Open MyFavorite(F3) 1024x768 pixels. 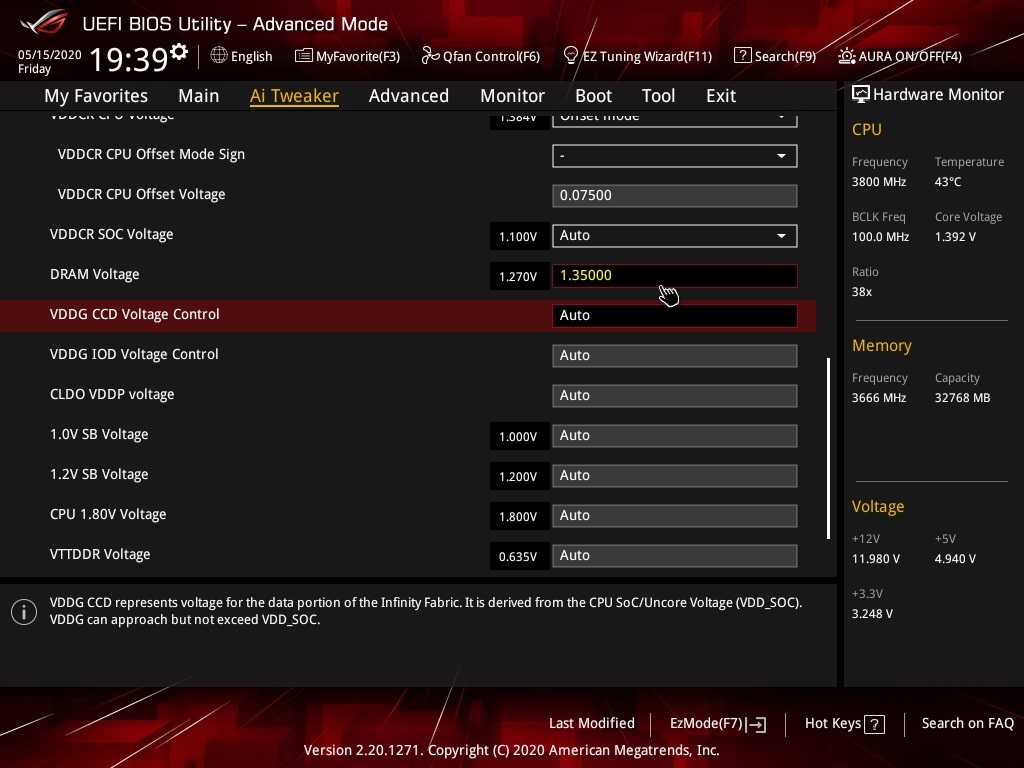pyautogui.click(x=347, y=56)
